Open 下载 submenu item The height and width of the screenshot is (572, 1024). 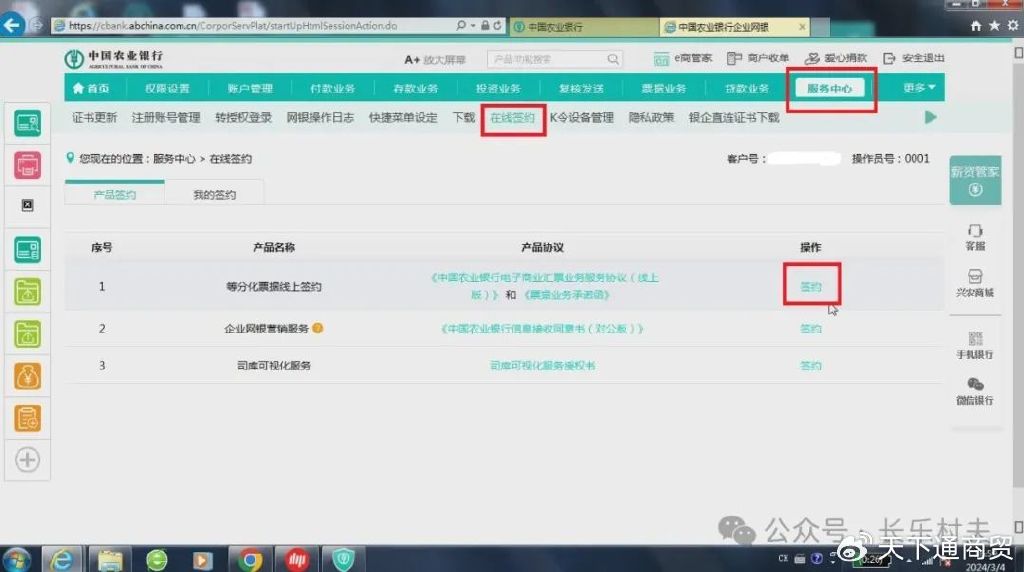click(464, 118)
